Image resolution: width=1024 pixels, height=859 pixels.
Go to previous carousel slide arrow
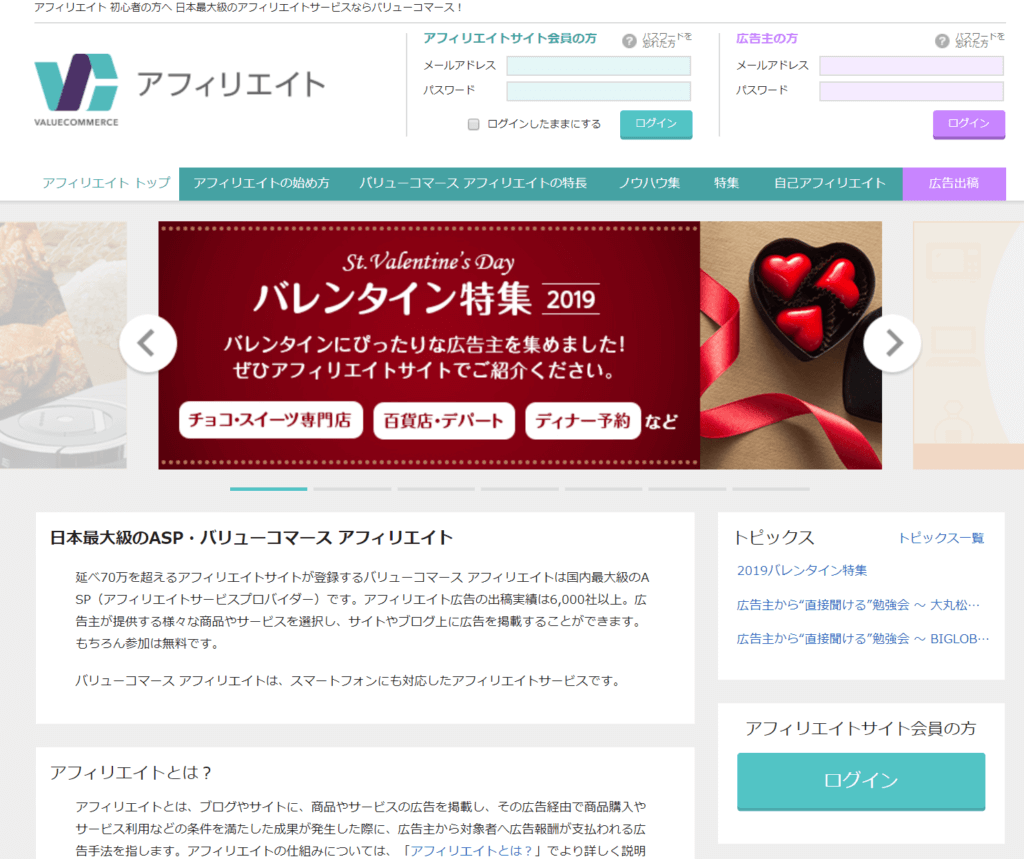click(148, 343)
